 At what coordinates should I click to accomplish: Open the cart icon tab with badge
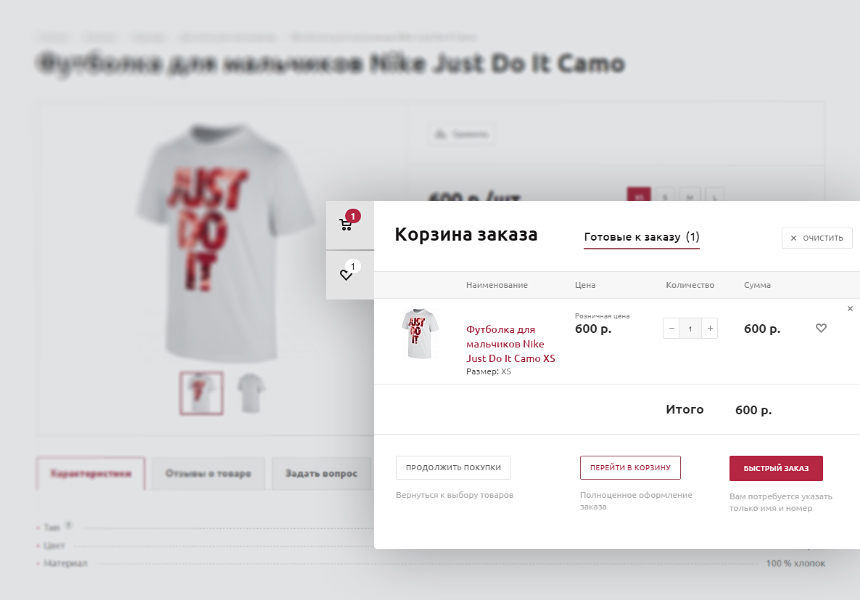[x=349, y=224]
